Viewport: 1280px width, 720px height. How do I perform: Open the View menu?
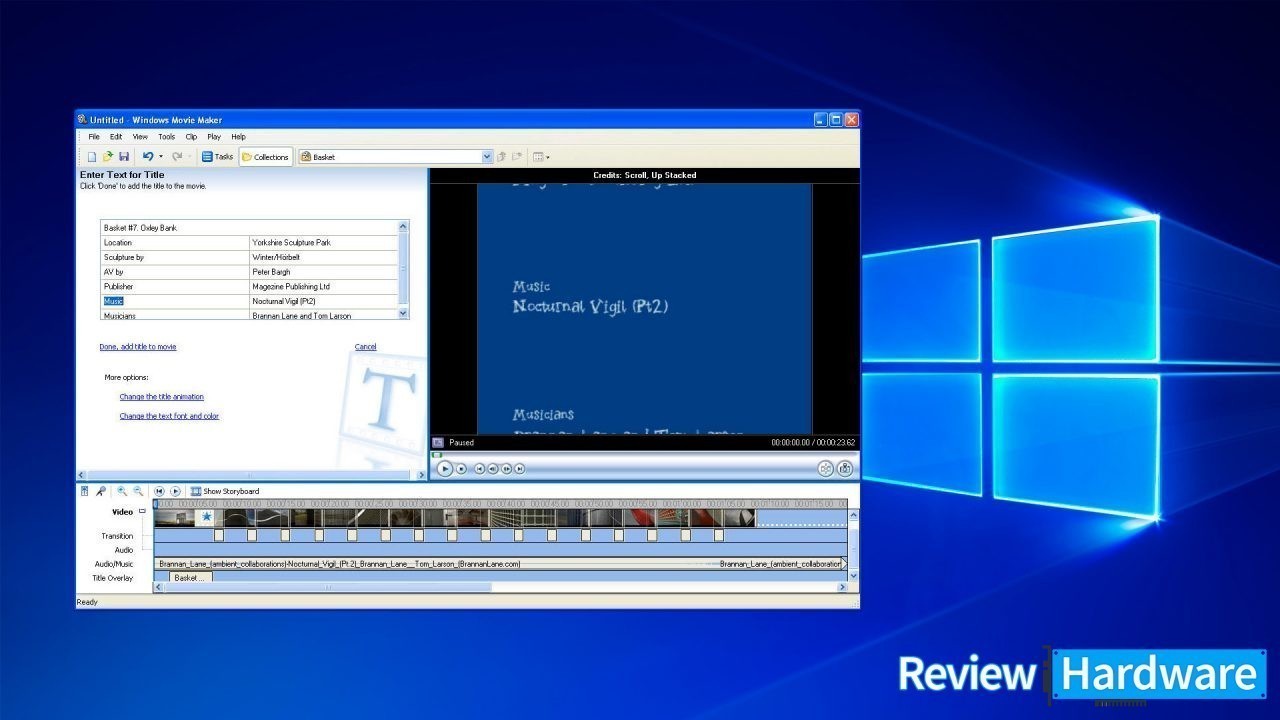pos(140,137)
